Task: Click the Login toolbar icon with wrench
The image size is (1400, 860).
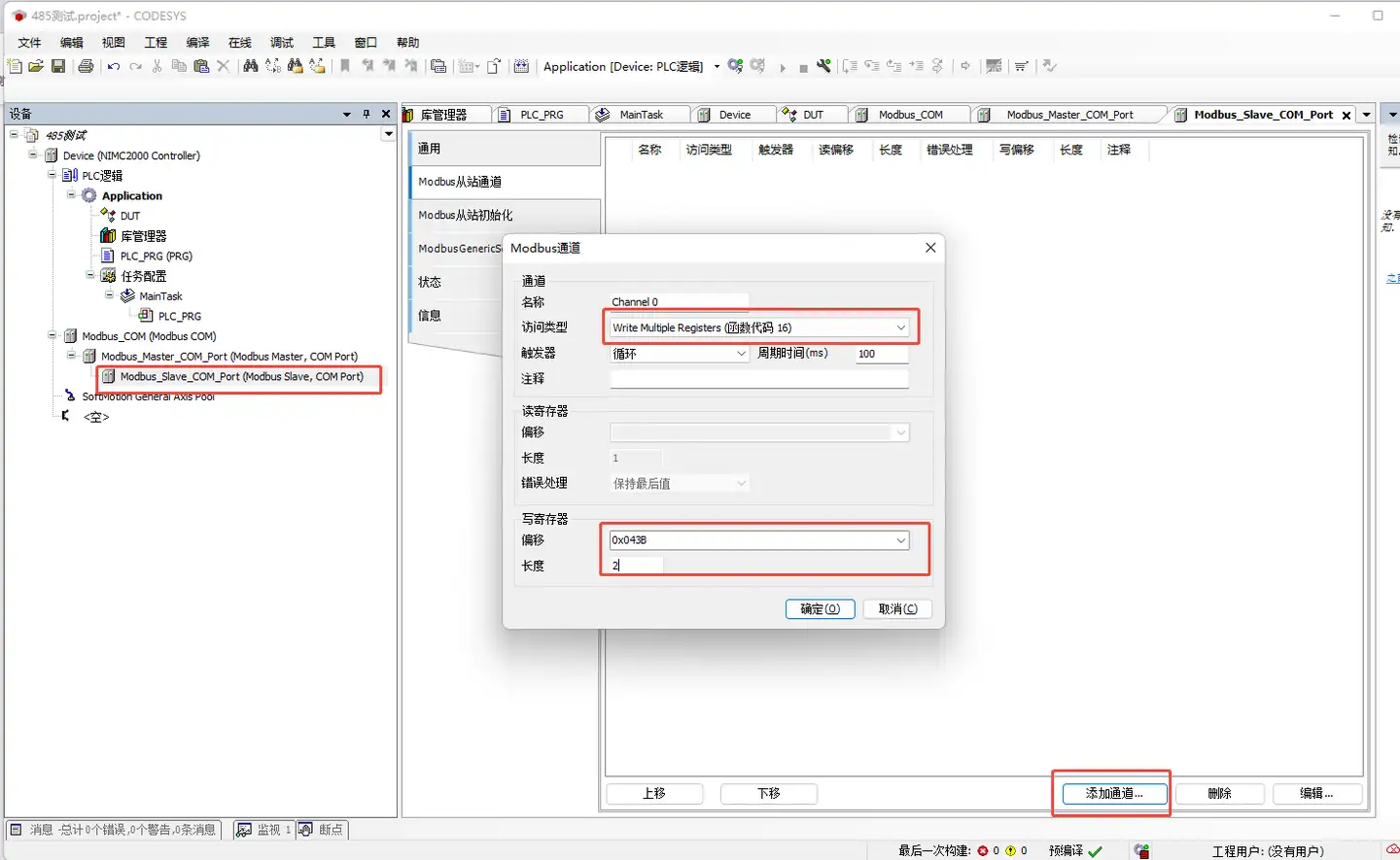Action: (823, 66)
